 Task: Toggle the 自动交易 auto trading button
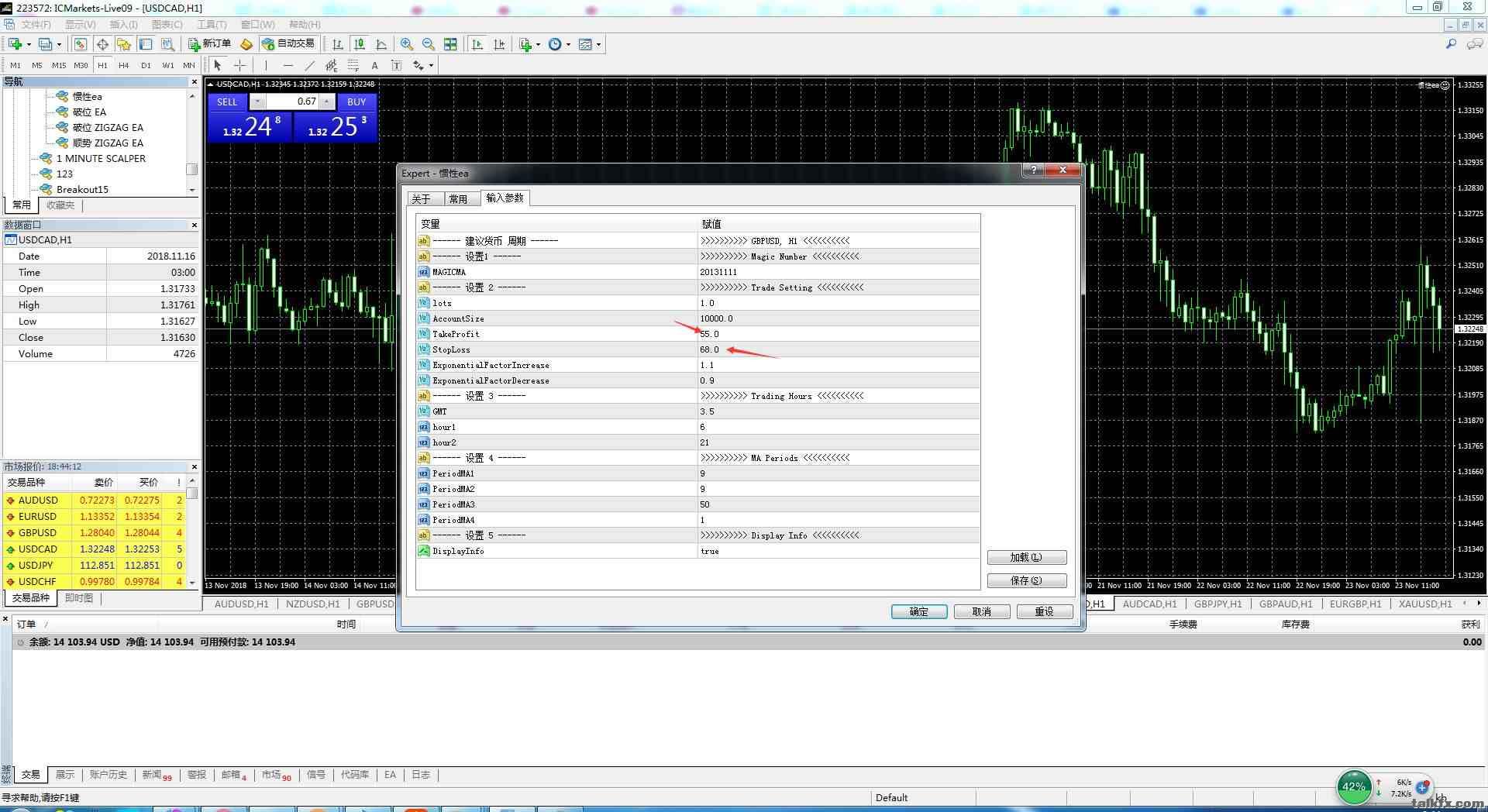click(288, 44)
